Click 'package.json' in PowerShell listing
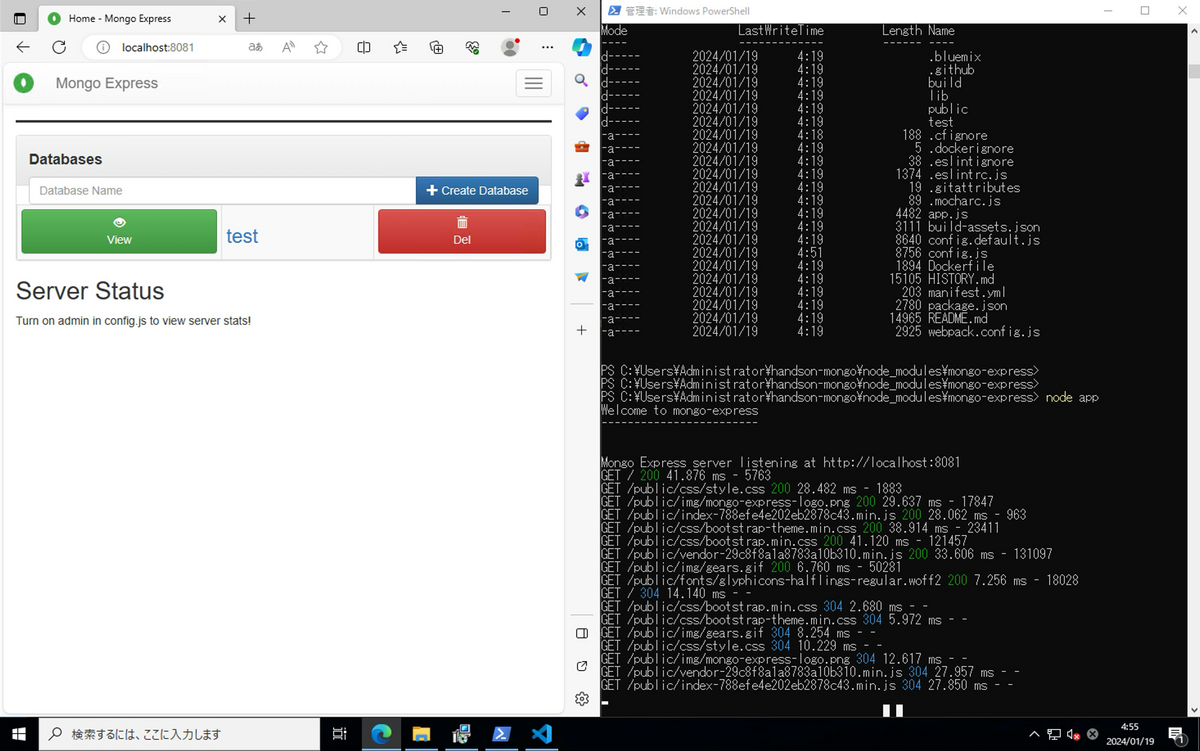This screenshot has height=751, width=1200. (968, 305)
